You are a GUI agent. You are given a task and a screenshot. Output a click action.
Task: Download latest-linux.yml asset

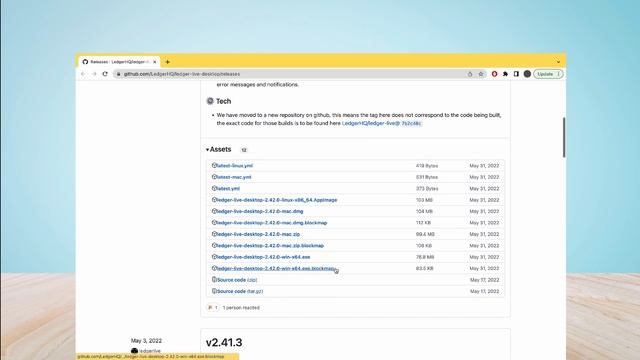click(x=235, y=166)
